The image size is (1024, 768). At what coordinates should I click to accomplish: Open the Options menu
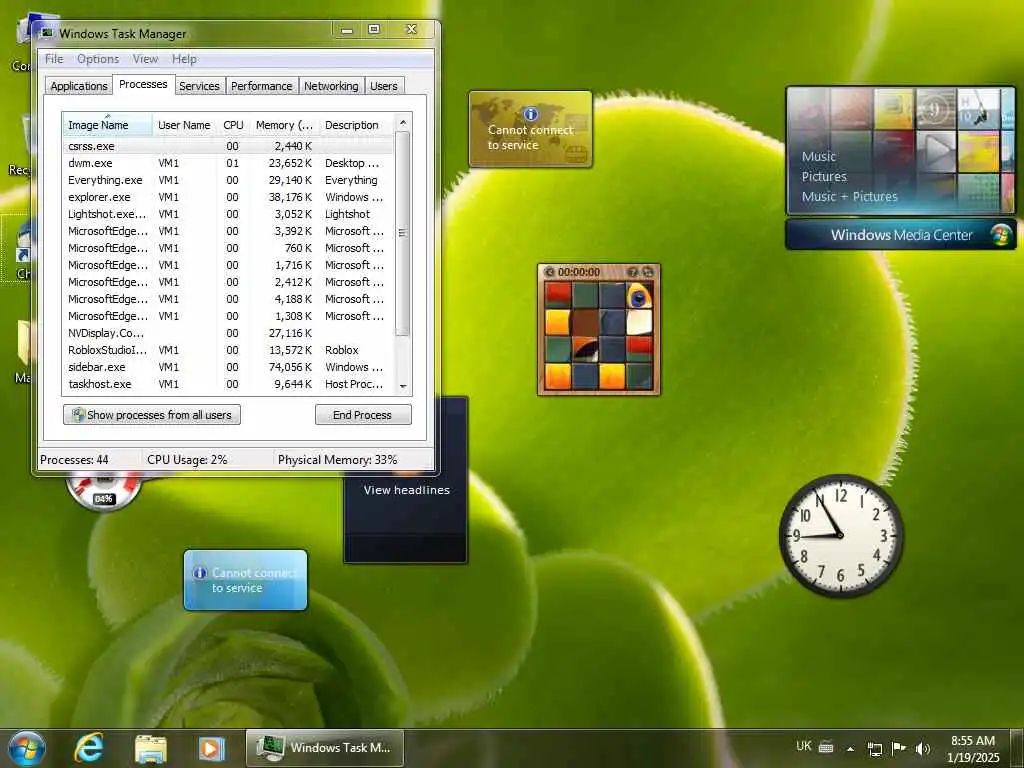point(97,59)
